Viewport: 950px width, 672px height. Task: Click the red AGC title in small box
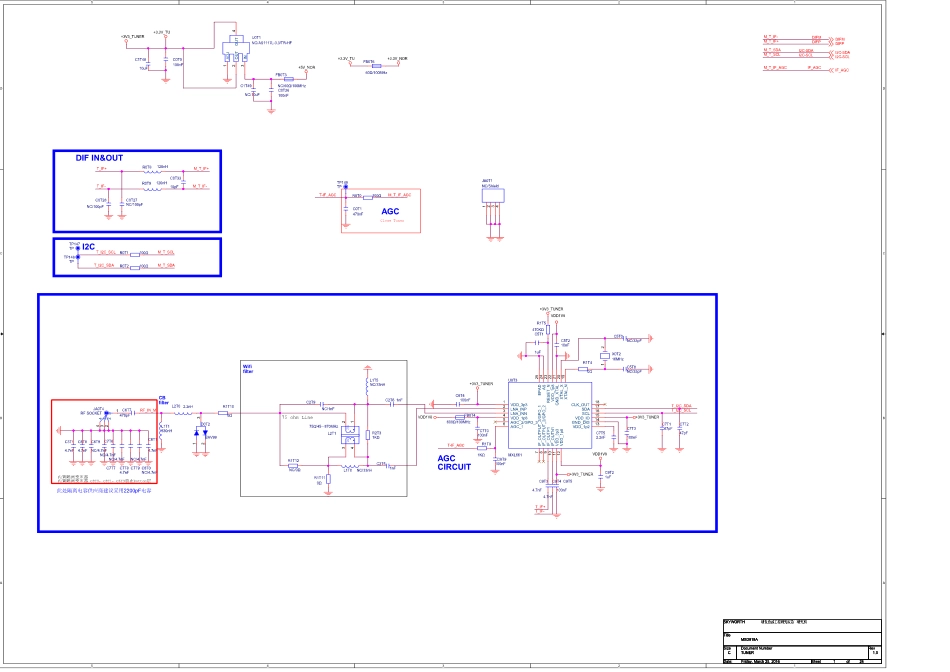tap(390, 211)
